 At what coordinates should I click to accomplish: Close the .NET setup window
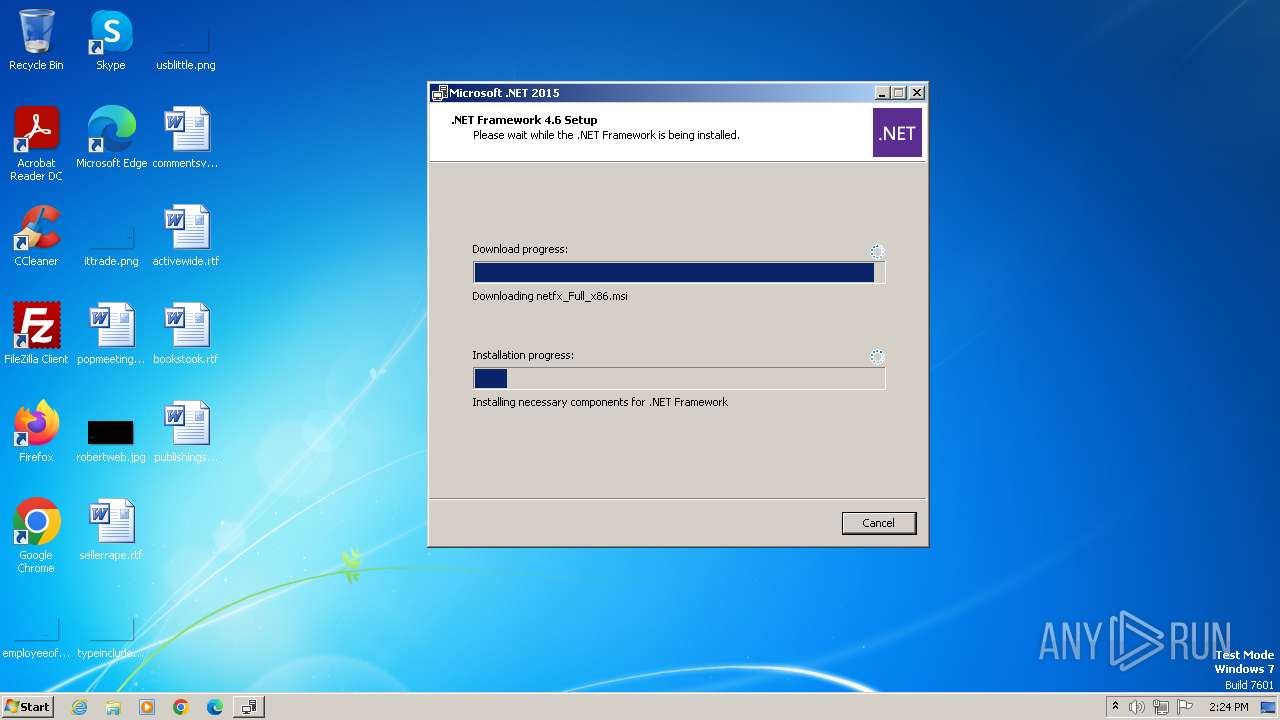click(x=917, y=93)
